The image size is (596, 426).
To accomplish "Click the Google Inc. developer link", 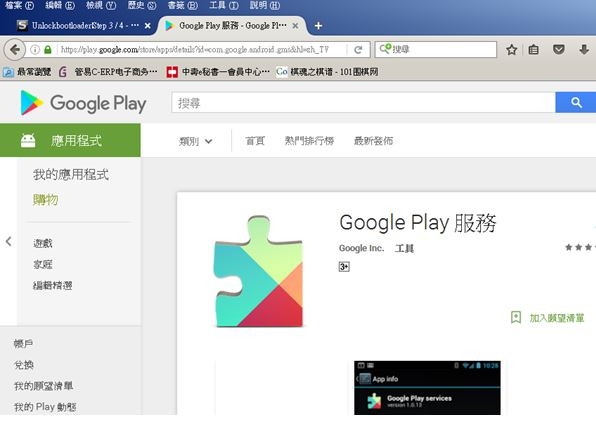I will [x=361, y=248].
